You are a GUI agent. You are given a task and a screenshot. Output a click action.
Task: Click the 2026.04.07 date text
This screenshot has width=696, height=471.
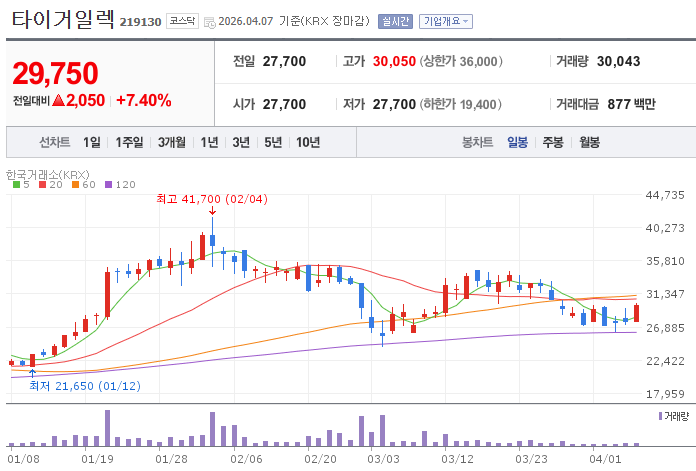(245, 21)
